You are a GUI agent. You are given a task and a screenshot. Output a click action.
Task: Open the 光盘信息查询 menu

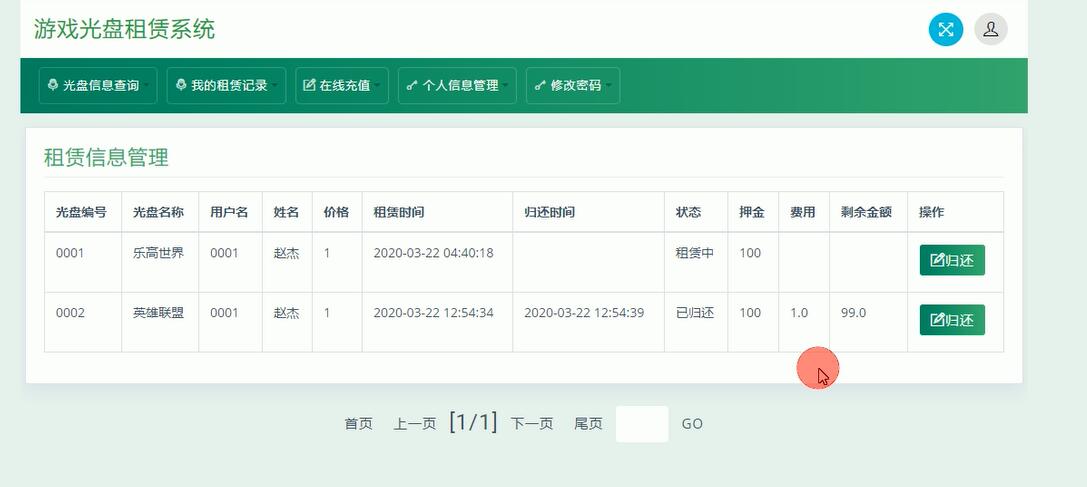(98, 85)
